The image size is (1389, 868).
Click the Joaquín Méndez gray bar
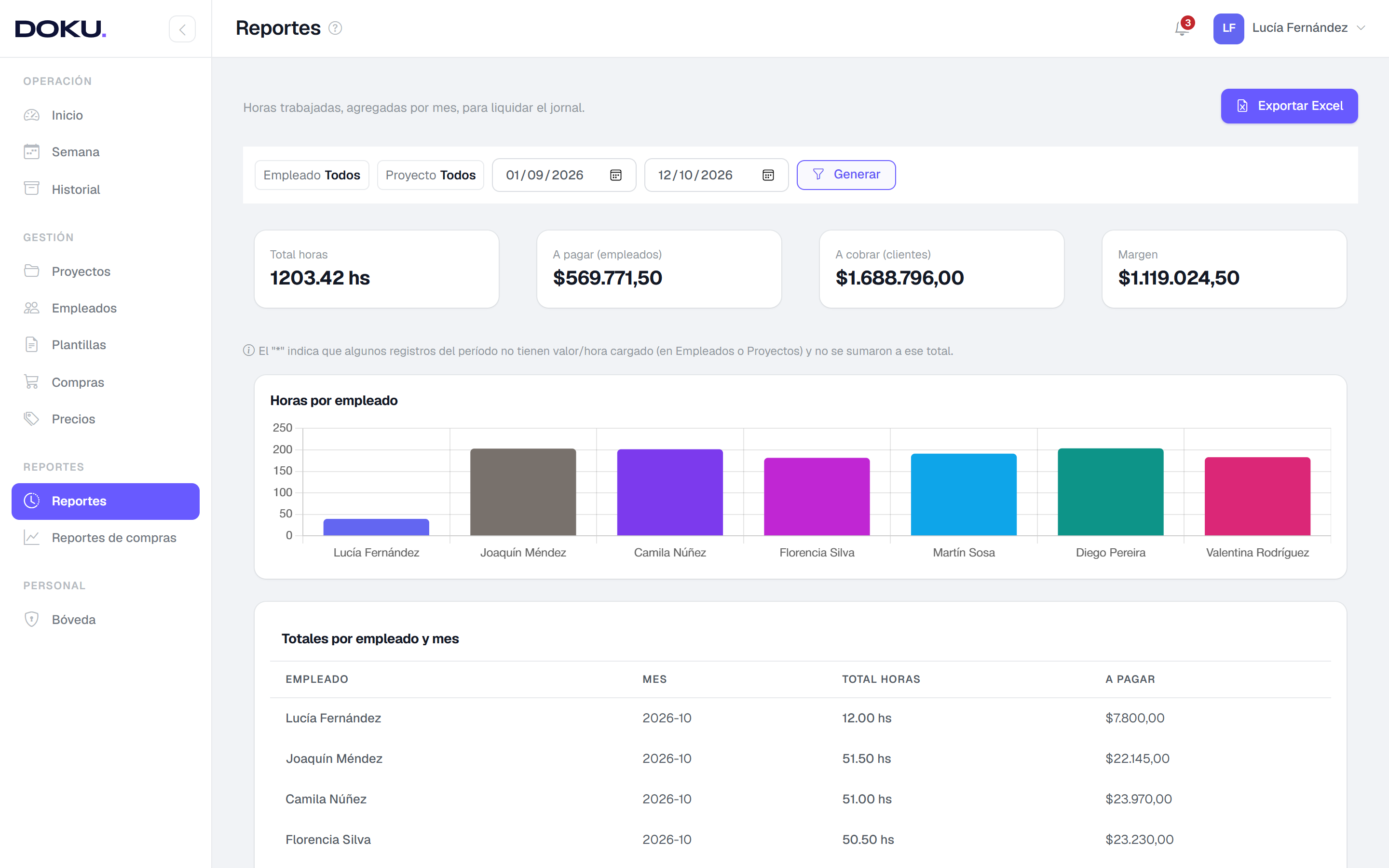523,492
